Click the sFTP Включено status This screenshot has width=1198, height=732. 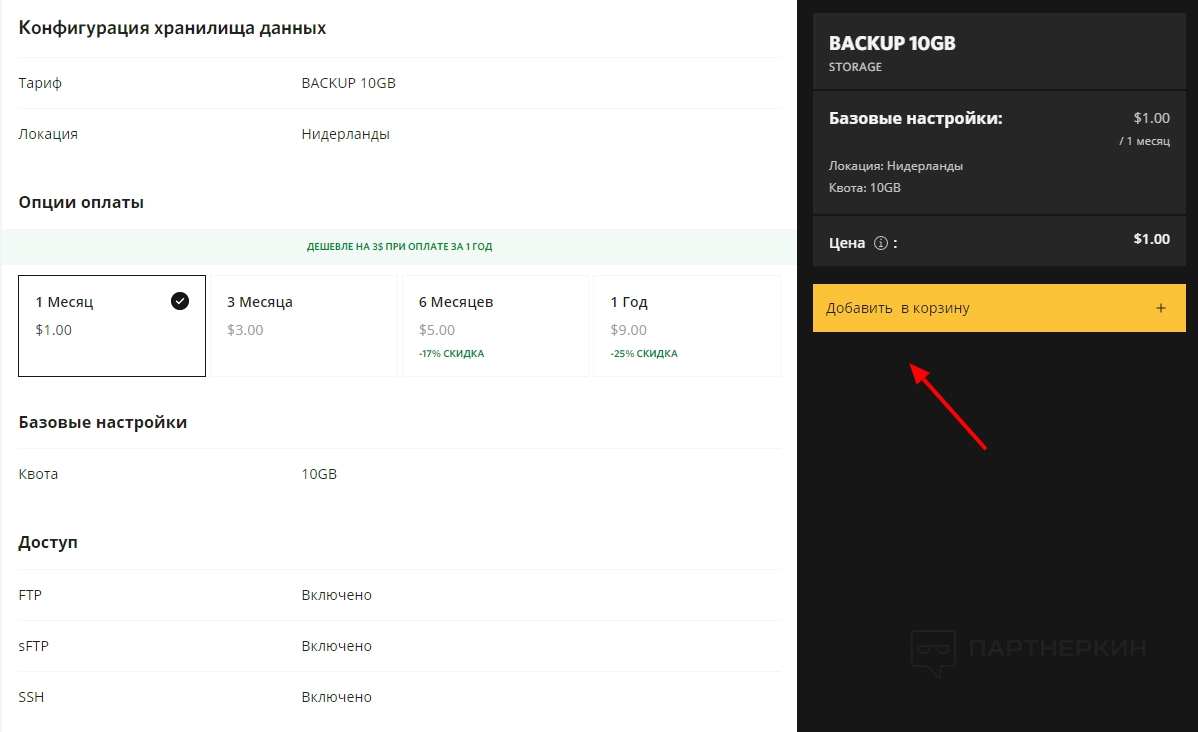tap(336, 646)
